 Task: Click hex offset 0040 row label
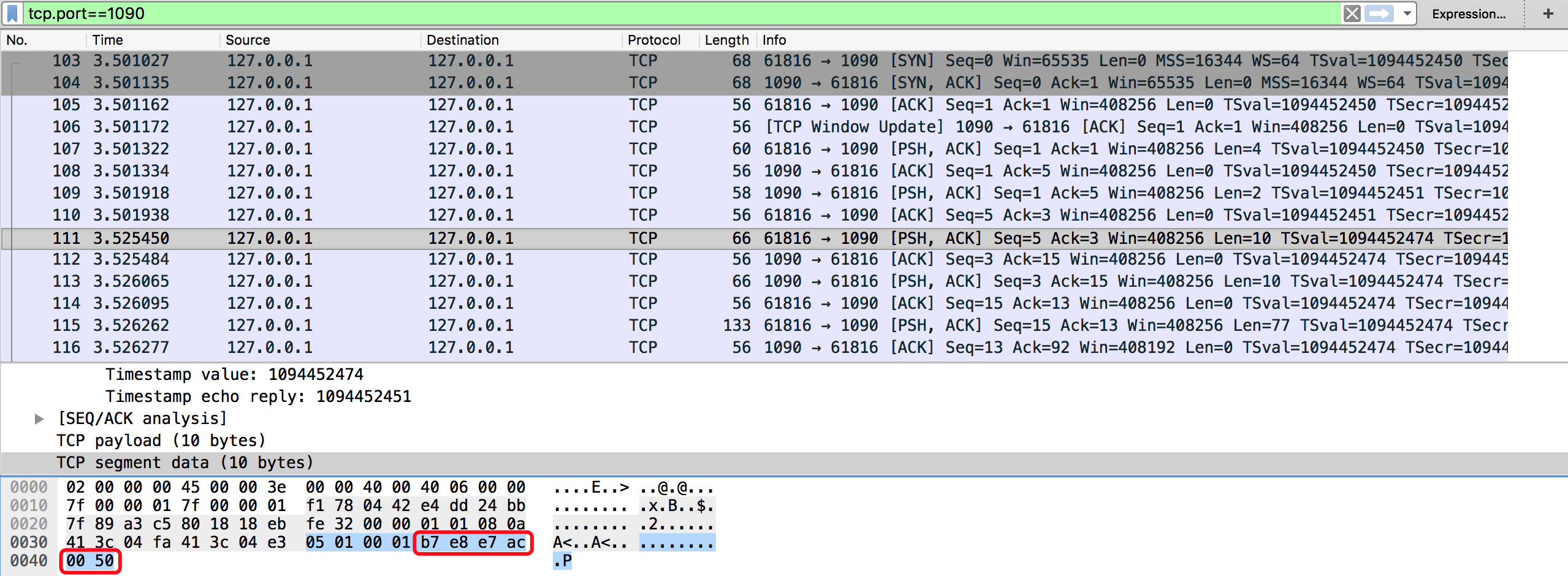click(29, 561)
